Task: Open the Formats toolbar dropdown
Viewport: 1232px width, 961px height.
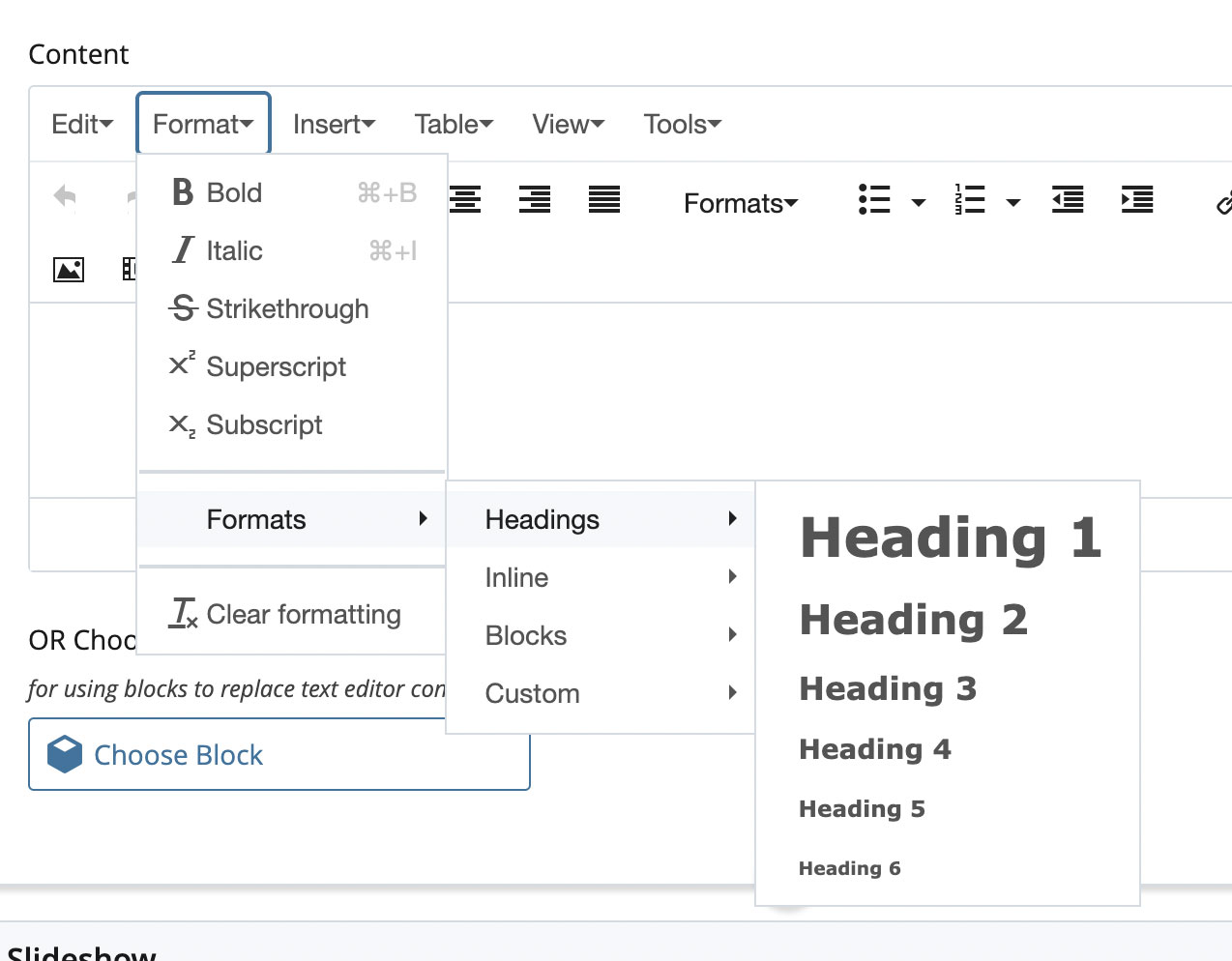Action: click(x=741, y=203)
